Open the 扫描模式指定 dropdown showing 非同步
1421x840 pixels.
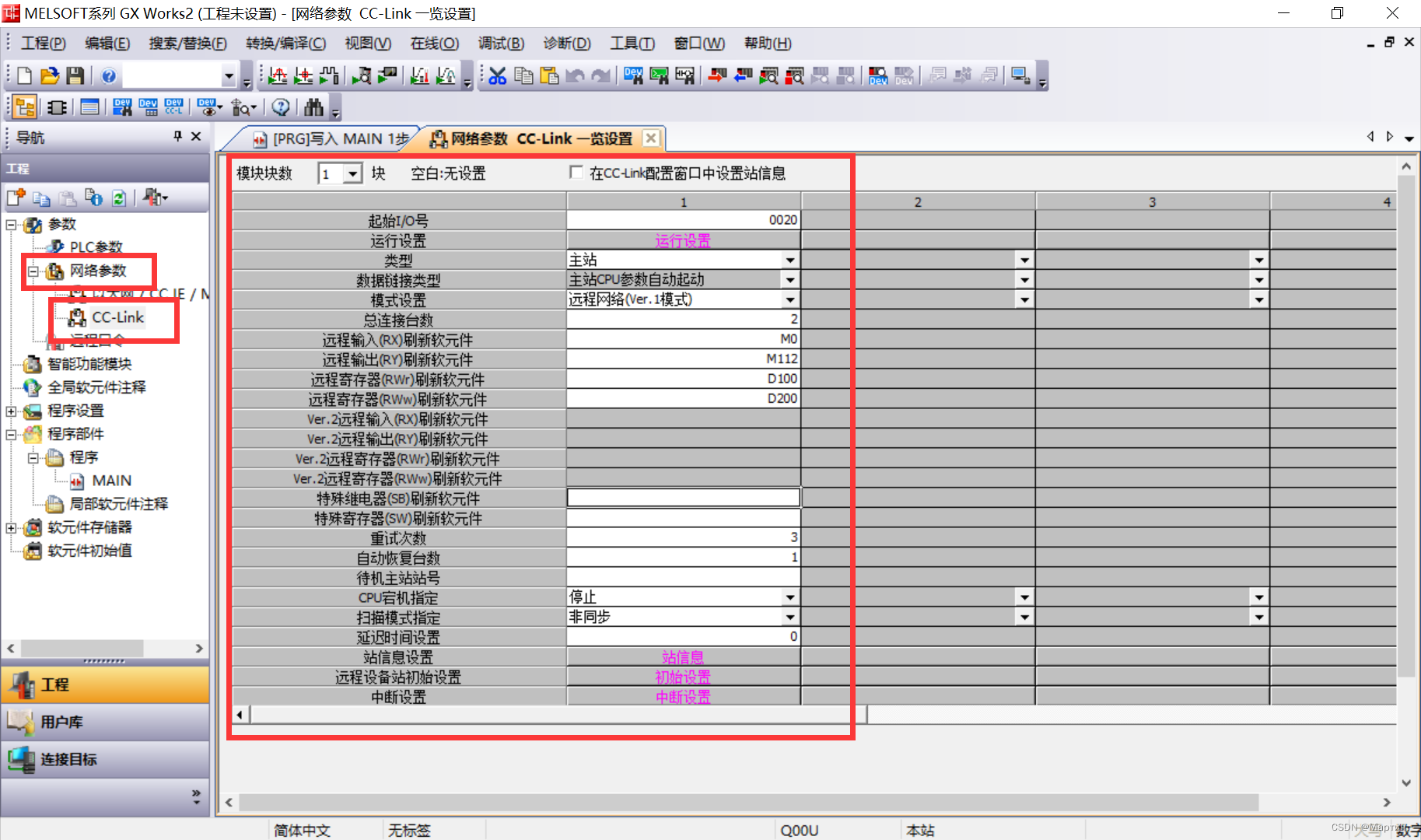pos(790,617)
